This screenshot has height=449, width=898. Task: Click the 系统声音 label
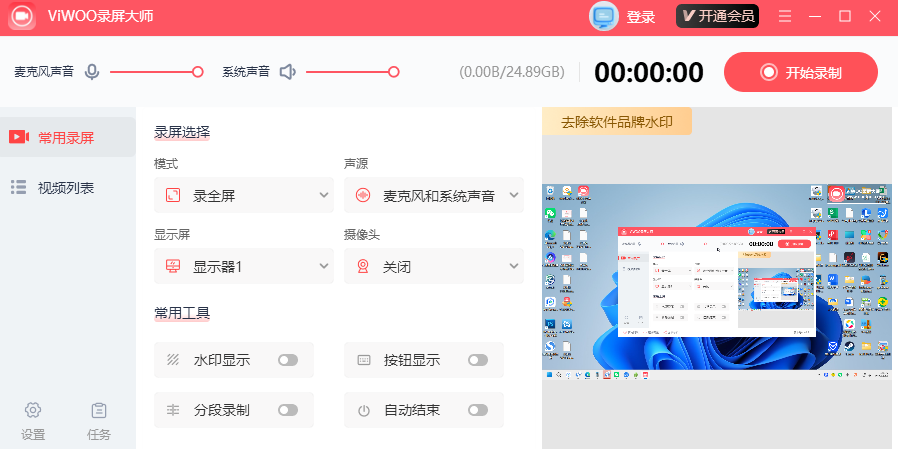[x=246, y=72]
